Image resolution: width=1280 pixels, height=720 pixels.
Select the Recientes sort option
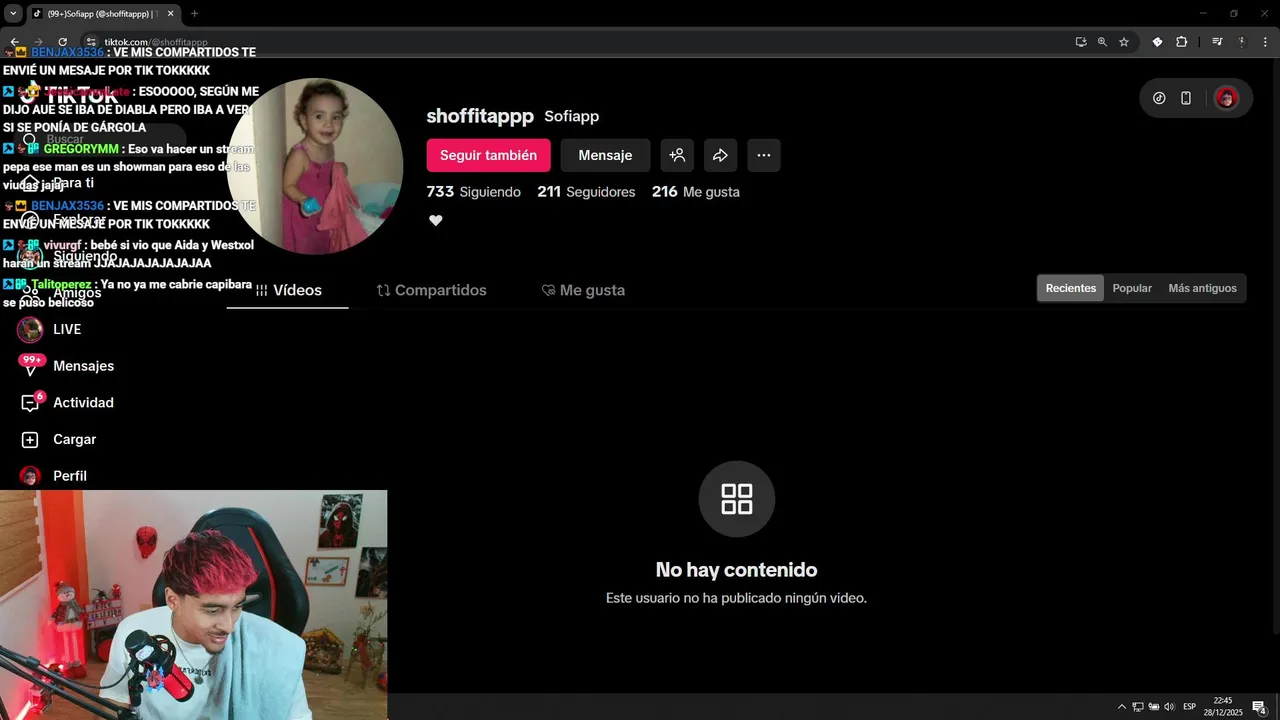(1071, 288)
